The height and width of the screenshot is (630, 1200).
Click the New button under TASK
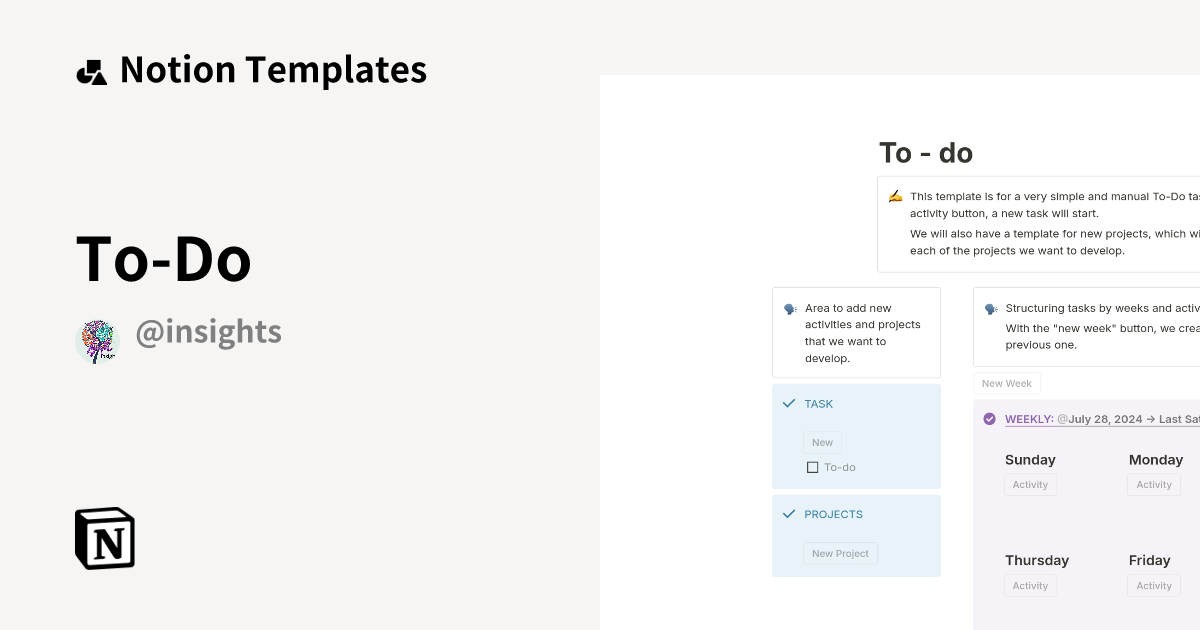click(822, 441)
